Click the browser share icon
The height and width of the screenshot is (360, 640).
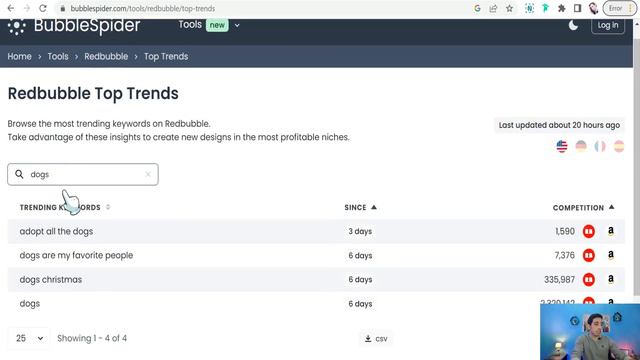coord(493,8)
